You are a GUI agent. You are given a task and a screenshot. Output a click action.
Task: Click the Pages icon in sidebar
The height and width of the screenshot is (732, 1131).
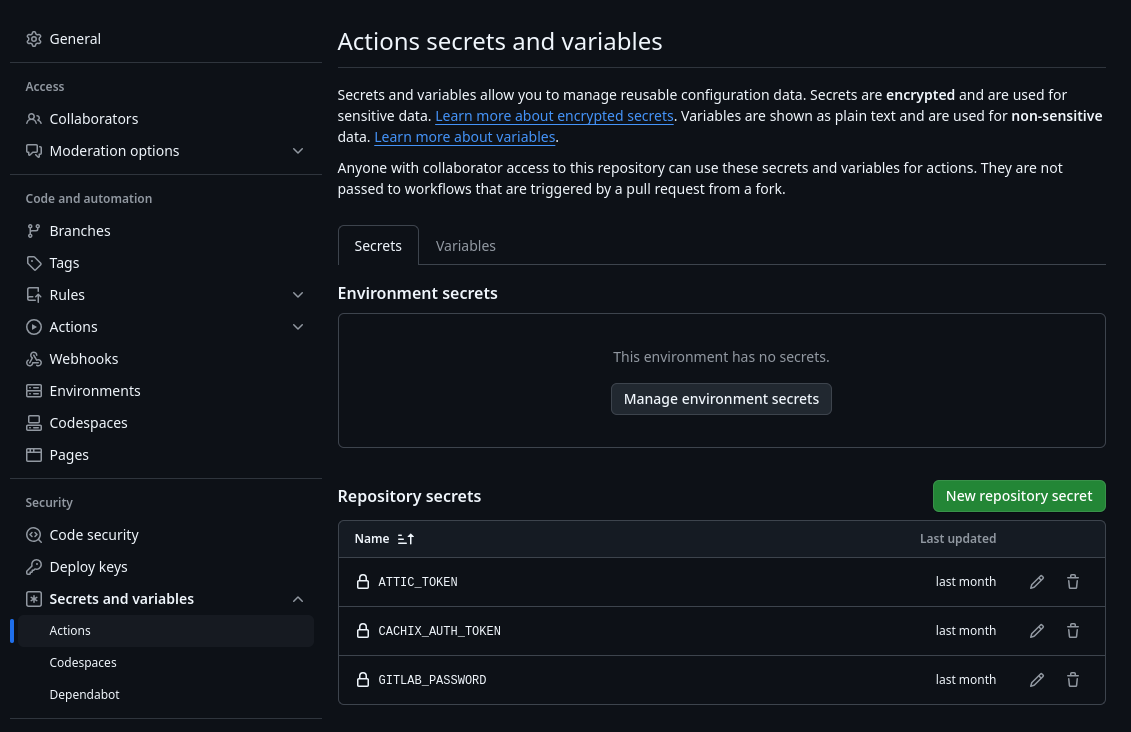click(34, 454)
